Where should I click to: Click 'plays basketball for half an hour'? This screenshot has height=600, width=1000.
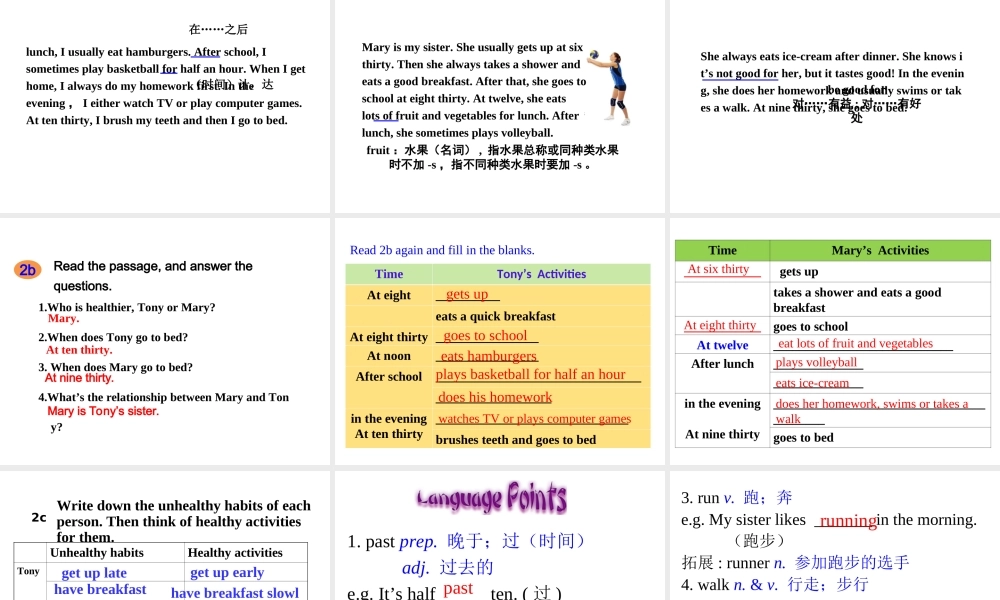(x=531, y=374)
